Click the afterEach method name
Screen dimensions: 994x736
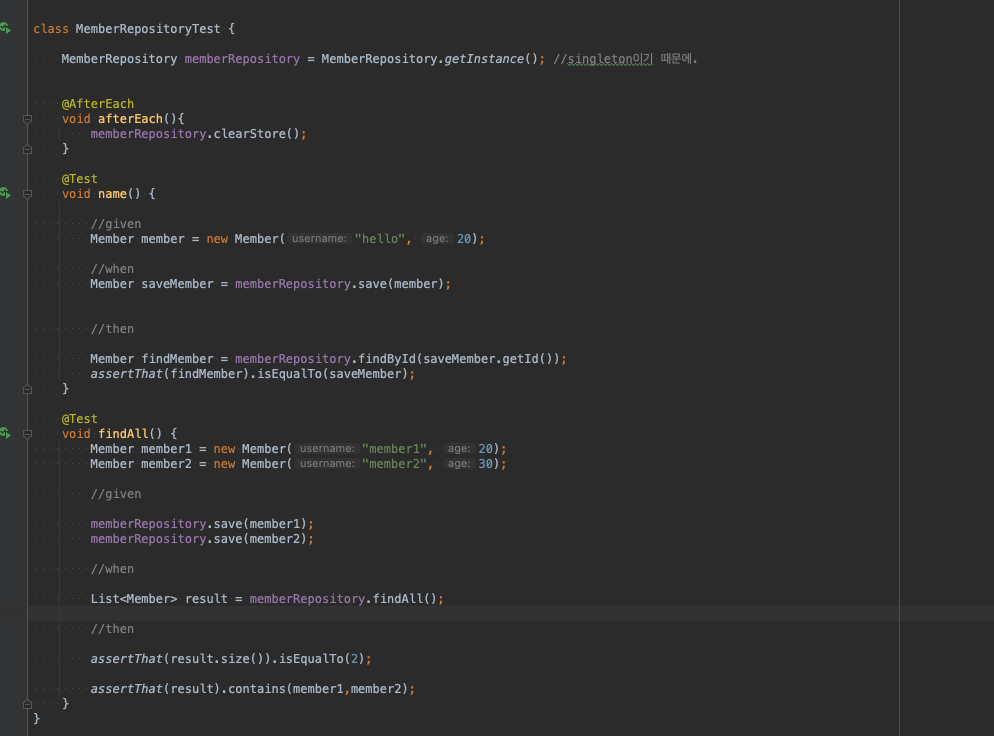tap(130, 119)
